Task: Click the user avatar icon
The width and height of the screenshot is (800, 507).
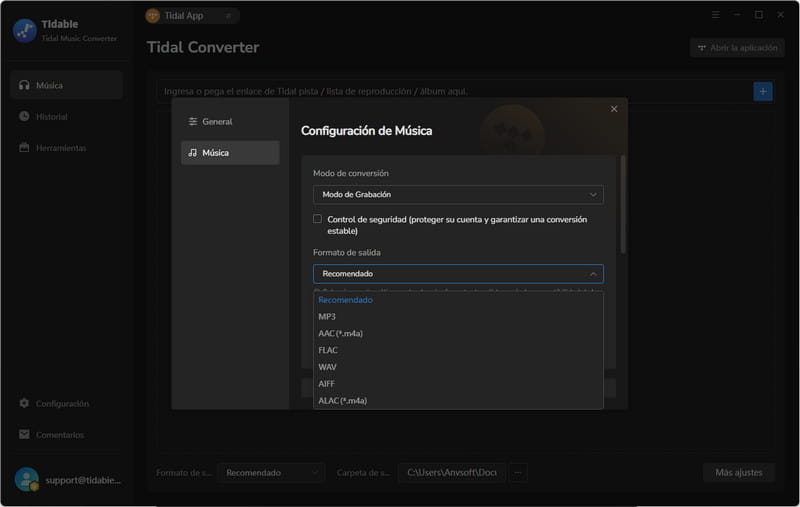Action: pos(27,479)
